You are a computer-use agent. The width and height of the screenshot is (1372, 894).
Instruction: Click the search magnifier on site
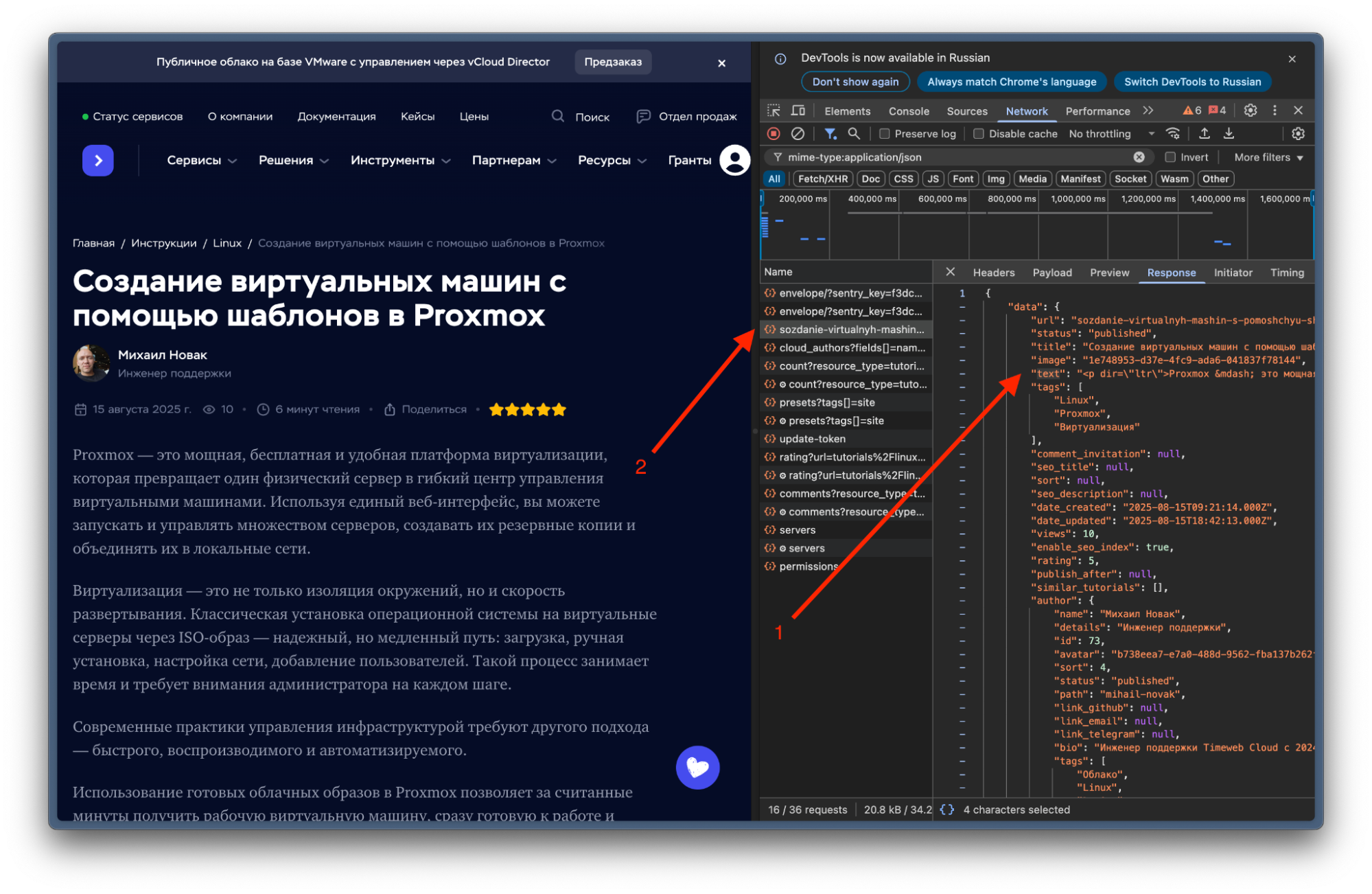pos(558,117)
